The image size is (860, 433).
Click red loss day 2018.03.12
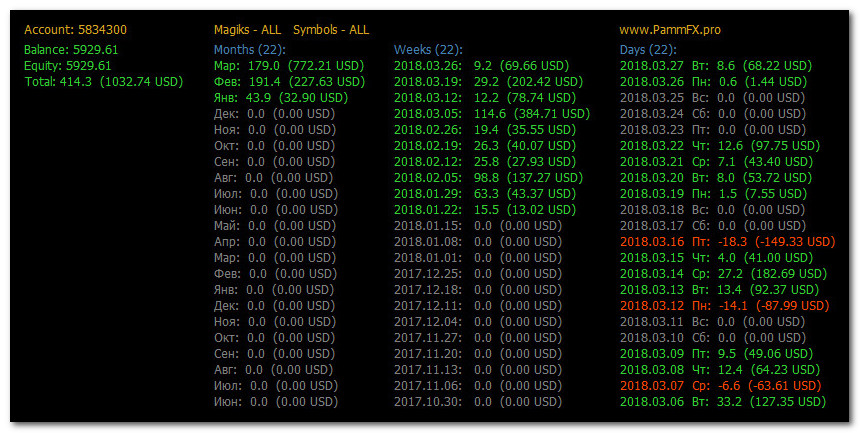coord(724,305)
